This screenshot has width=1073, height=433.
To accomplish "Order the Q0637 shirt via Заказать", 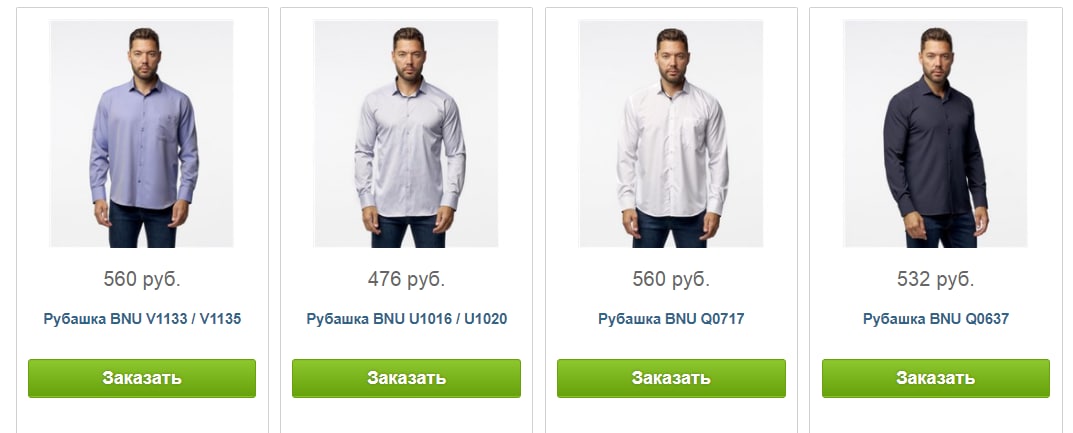I will tap(935, 378).
